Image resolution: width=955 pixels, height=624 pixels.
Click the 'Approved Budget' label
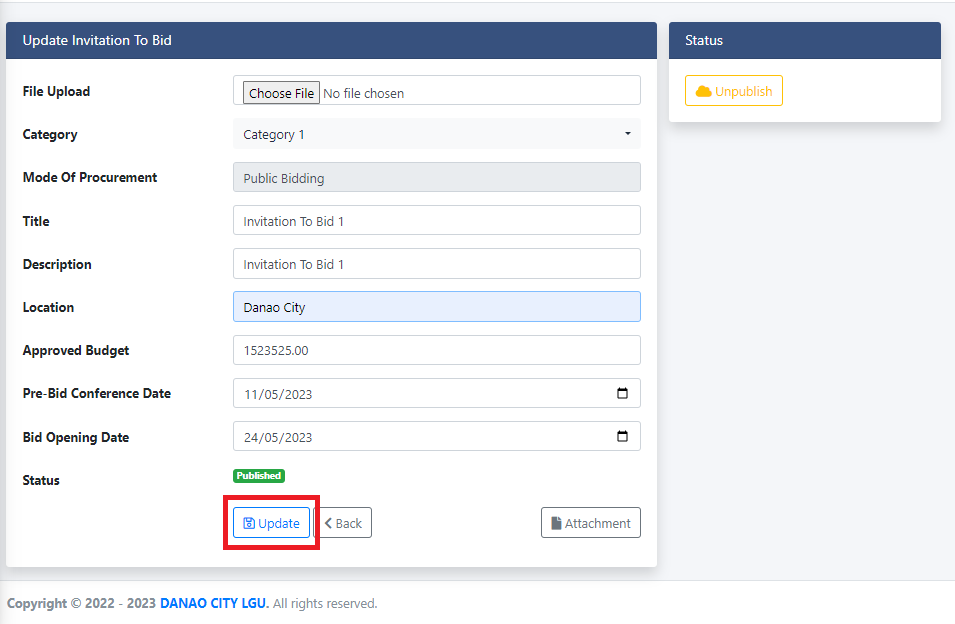76,351
